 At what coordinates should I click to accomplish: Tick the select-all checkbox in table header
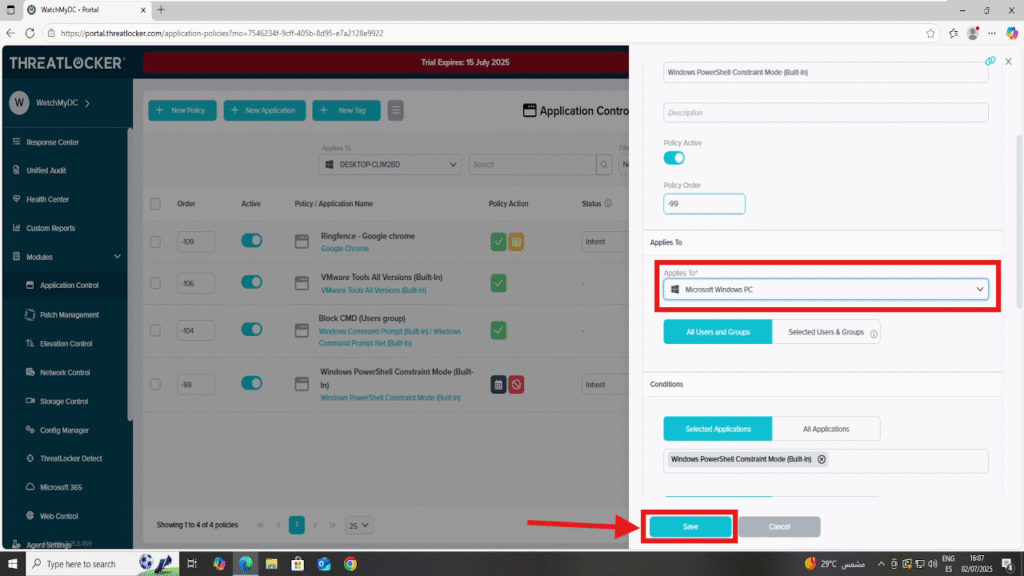coord(155,204)
